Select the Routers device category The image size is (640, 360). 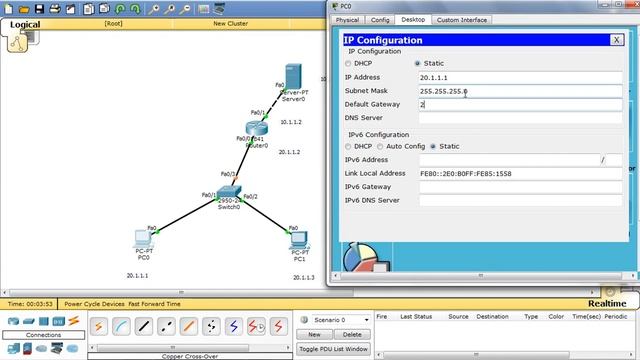pos(13,321)
